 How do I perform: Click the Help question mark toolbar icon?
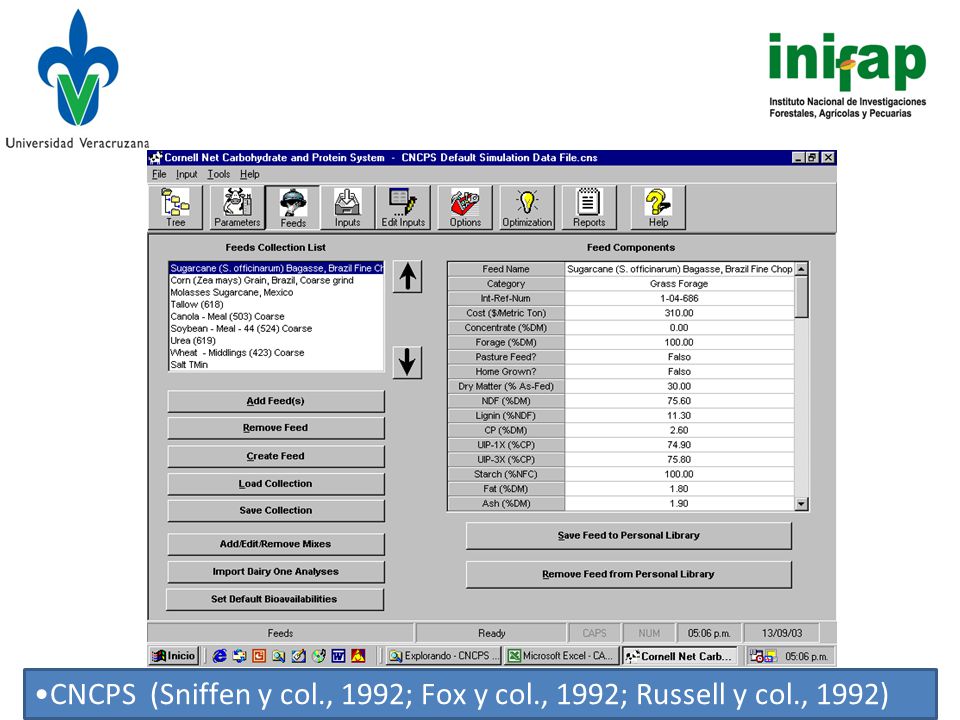pos(658,208)
